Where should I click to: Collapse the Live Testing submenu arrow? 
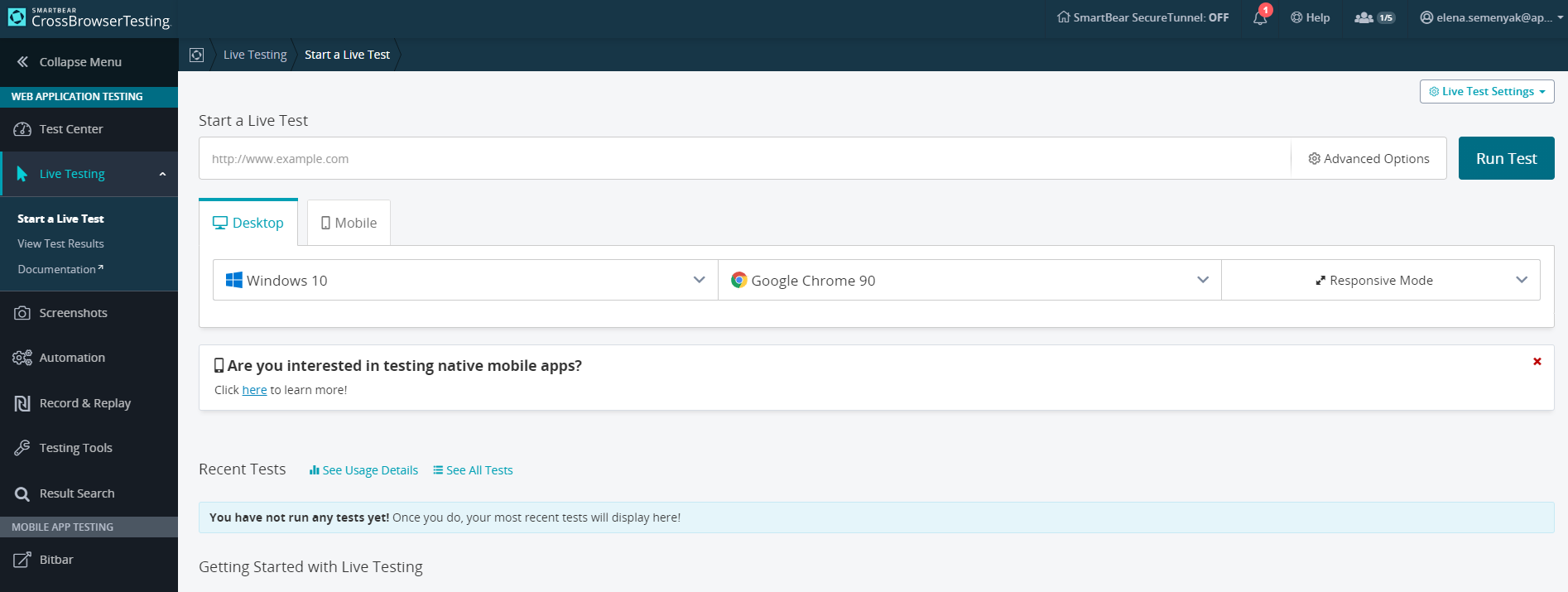[162, 174]
